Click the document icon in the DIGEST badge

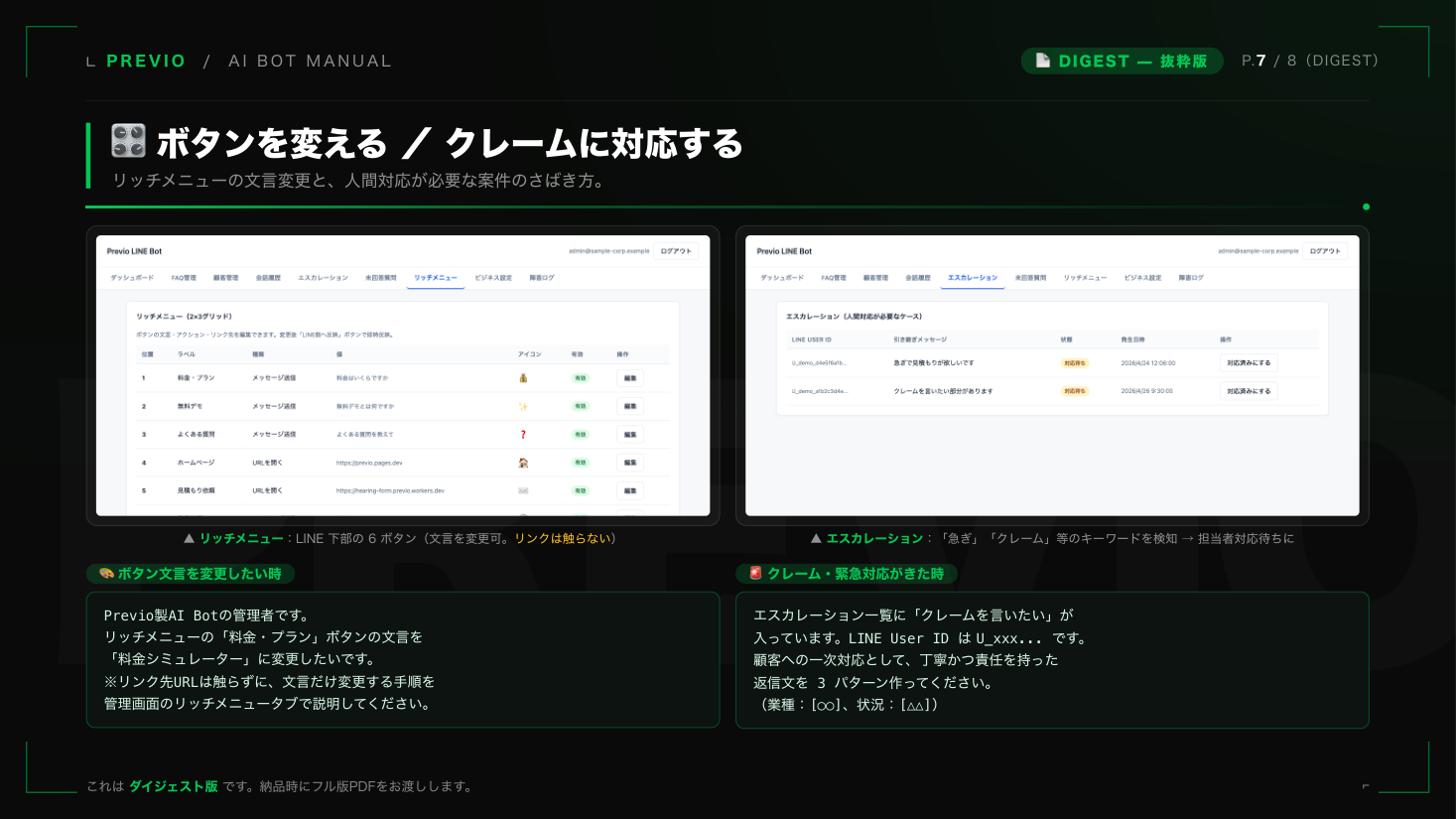coord(1043,61)
